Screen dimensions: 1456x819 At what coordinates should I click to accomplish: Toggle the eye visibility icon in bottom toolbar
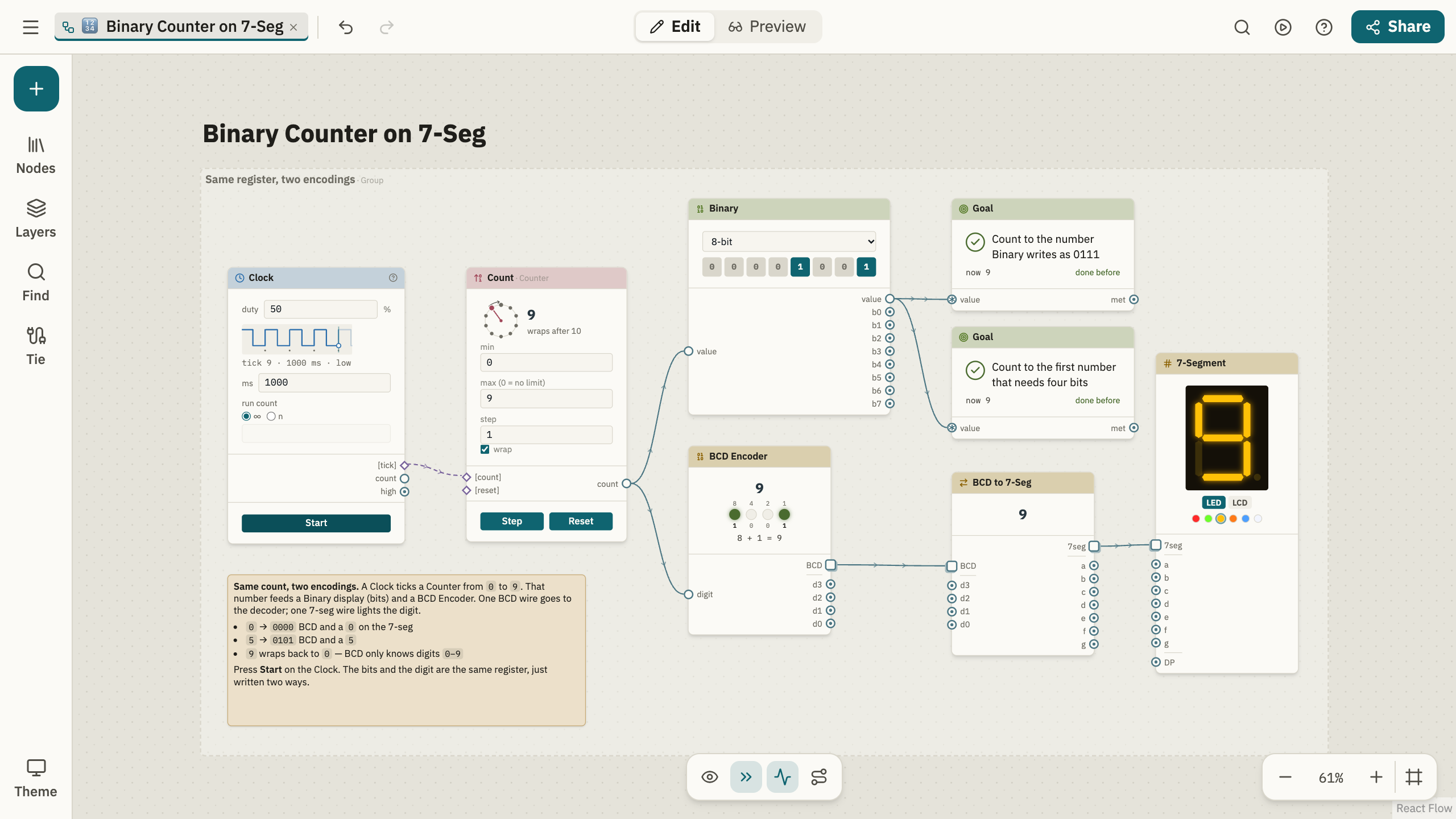click(x=710, y=777)
